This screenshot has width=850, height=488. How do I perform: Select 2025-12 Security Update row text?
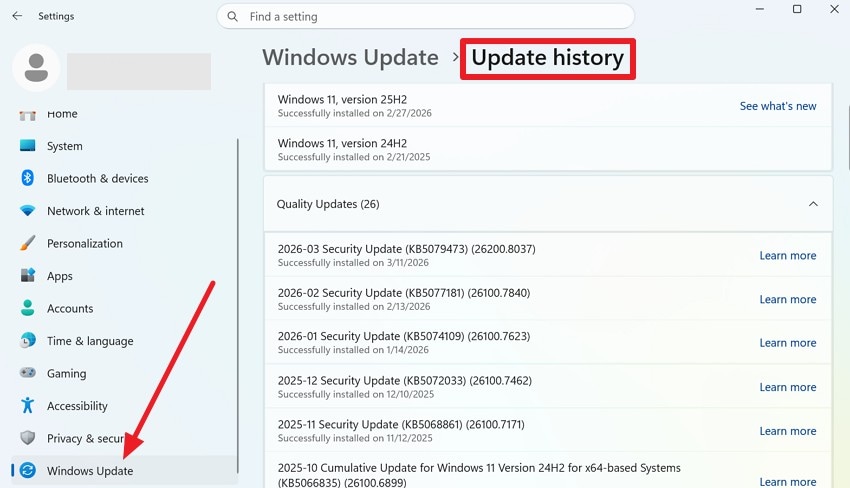pos(405,381)
